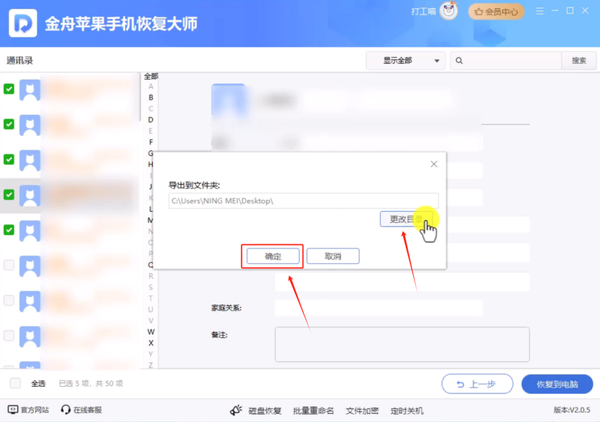Click the magnifier search icon

[459, 60]
